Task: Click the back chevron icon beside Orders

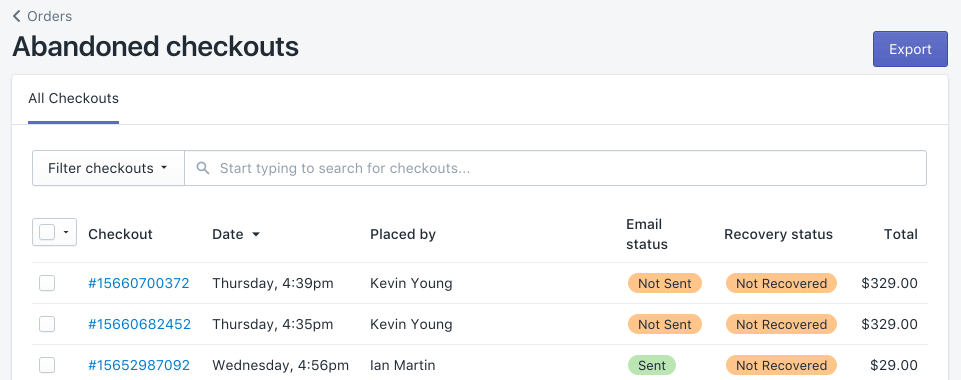Action: click(17, 16)
